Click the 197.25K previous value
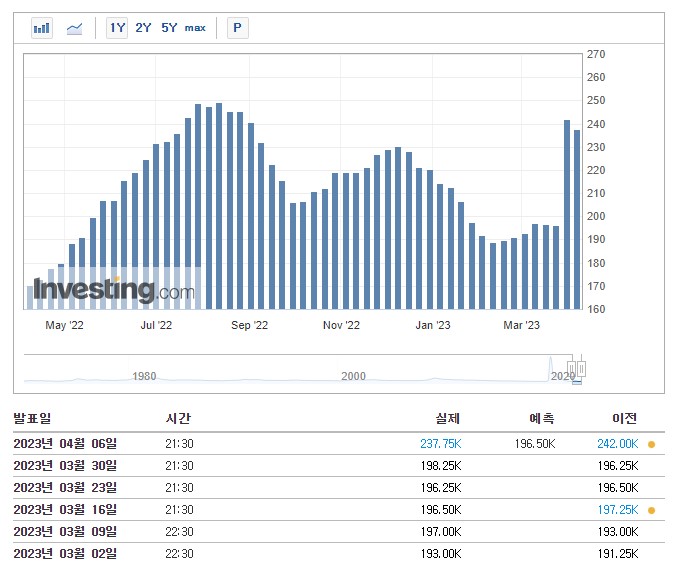This screenshot has width=673, height=571. [618, 510]
